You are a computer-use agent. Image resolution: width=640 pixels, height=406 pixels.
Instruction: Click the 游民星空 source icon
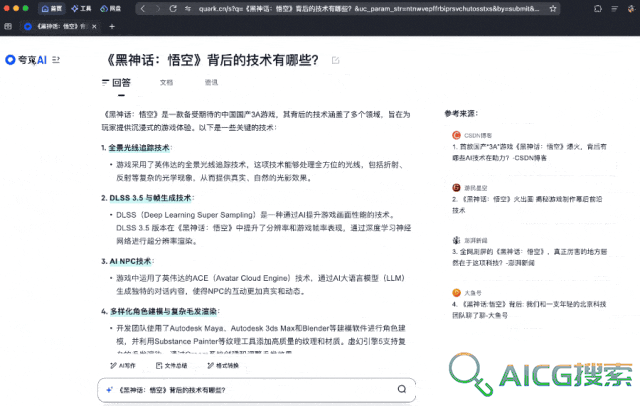tap(456, 188)
